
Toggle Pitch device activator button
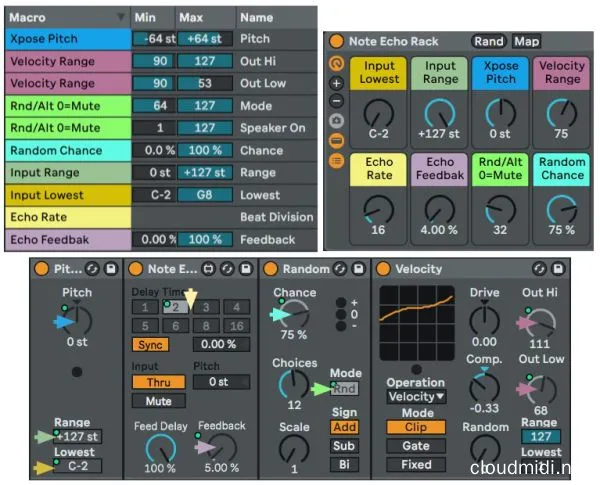pyautogui.click(x=41, y=269)
